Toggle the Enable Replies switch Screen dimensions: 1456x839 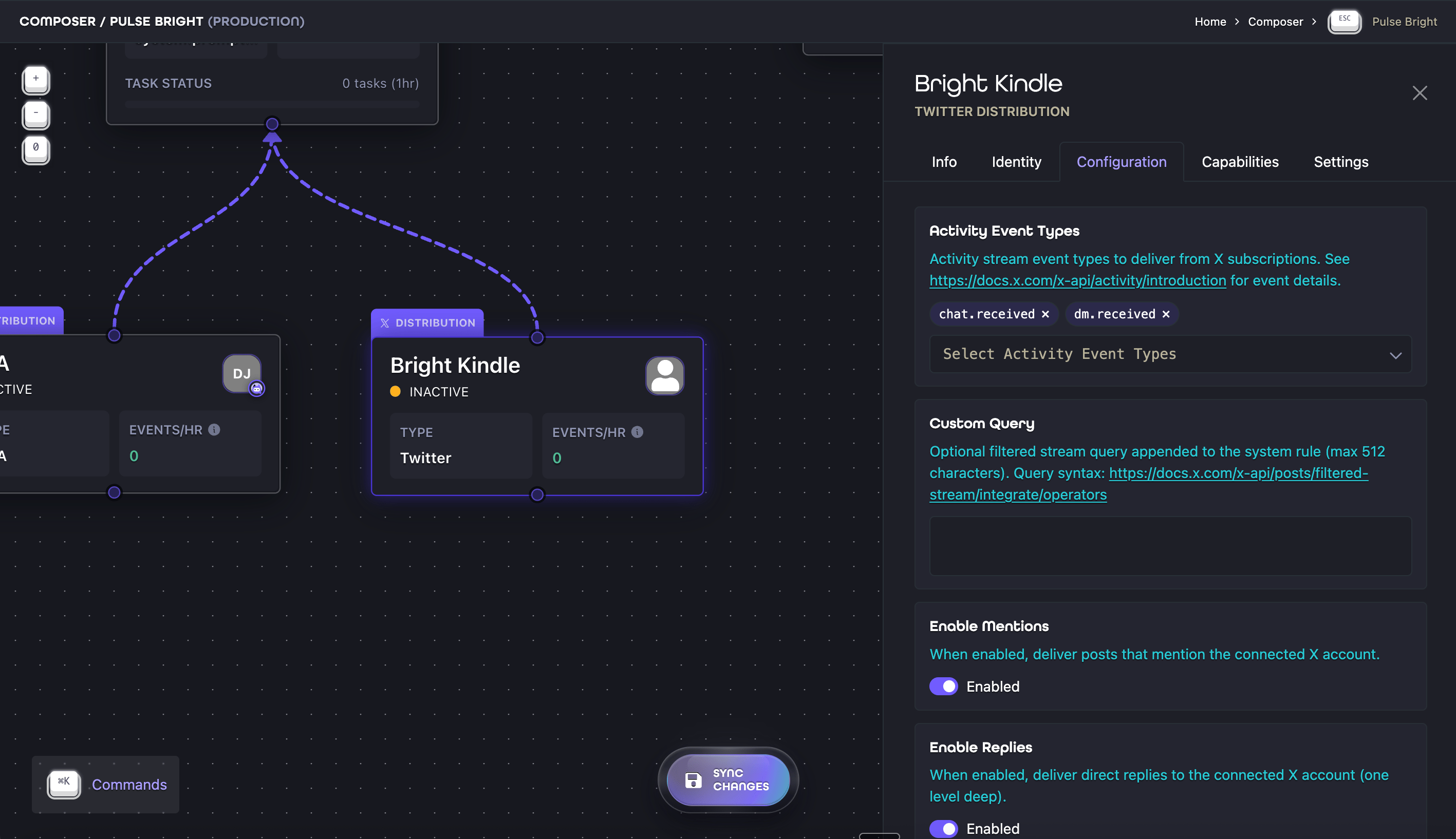point(944,828)
